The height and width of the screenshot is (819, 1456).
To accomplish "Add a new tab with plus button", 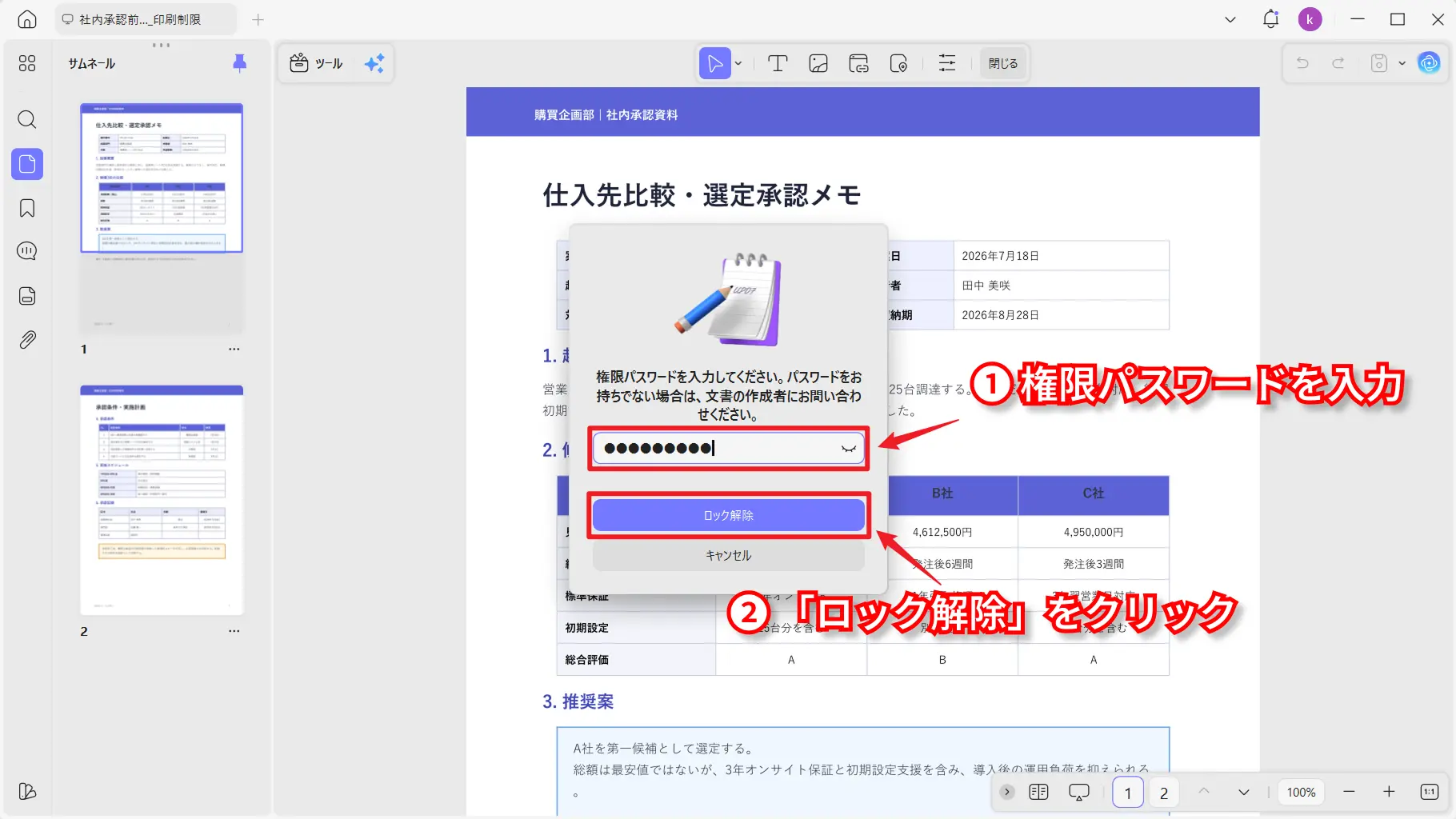I will [x=258, y=19].
